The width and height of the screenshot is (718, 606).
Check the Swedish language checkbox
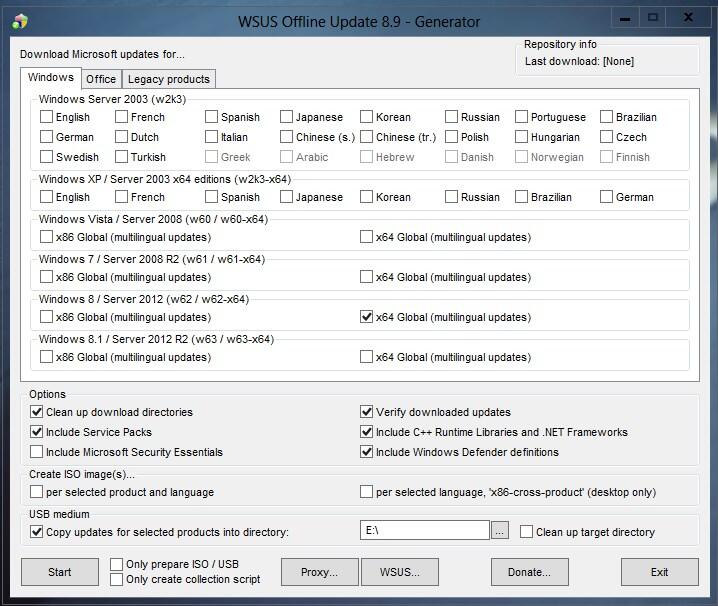46,157
